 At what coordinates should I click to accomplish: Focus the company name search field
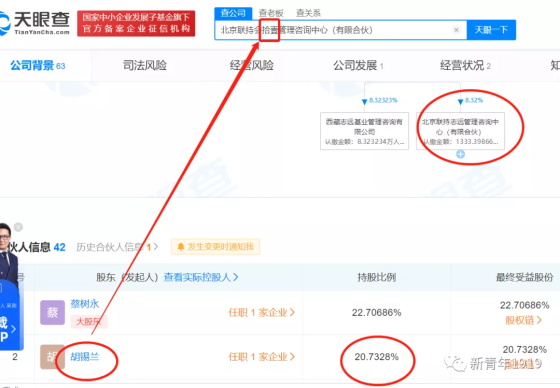tap(341, 30)
